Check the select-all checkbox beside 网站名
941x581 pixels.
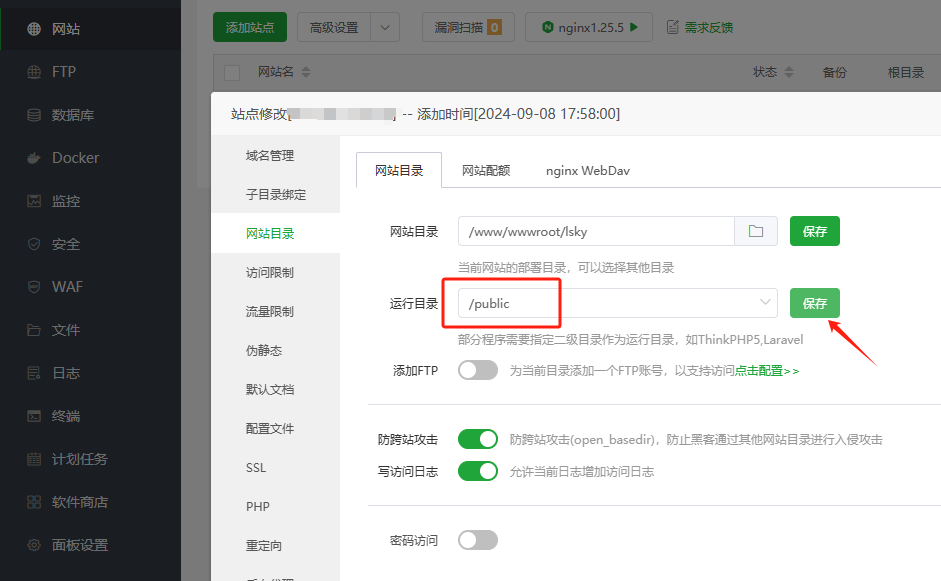point(232,73)
